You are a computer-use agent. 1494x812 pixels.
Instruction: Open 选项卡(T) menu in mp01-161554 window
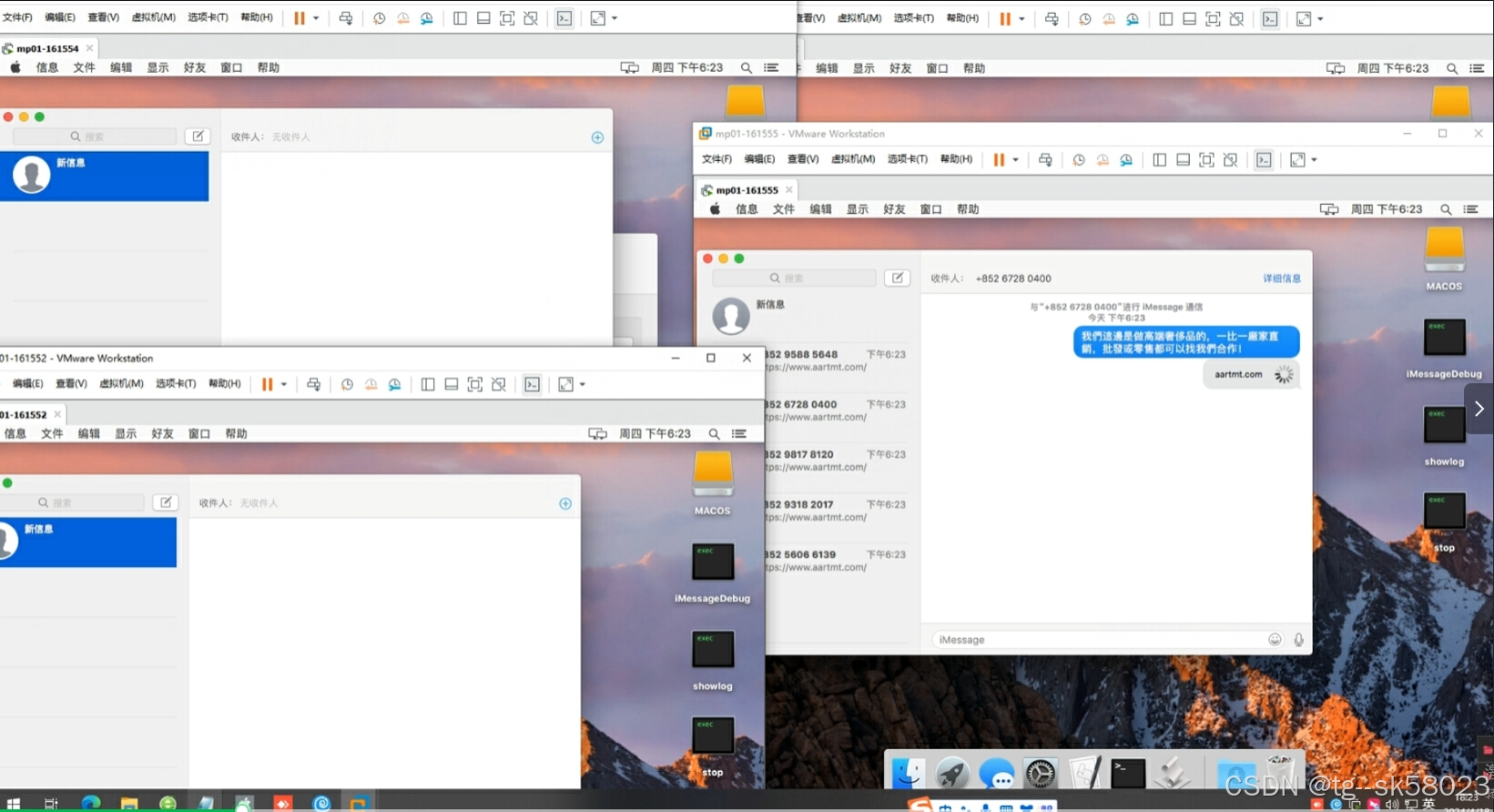click(208, 17)
